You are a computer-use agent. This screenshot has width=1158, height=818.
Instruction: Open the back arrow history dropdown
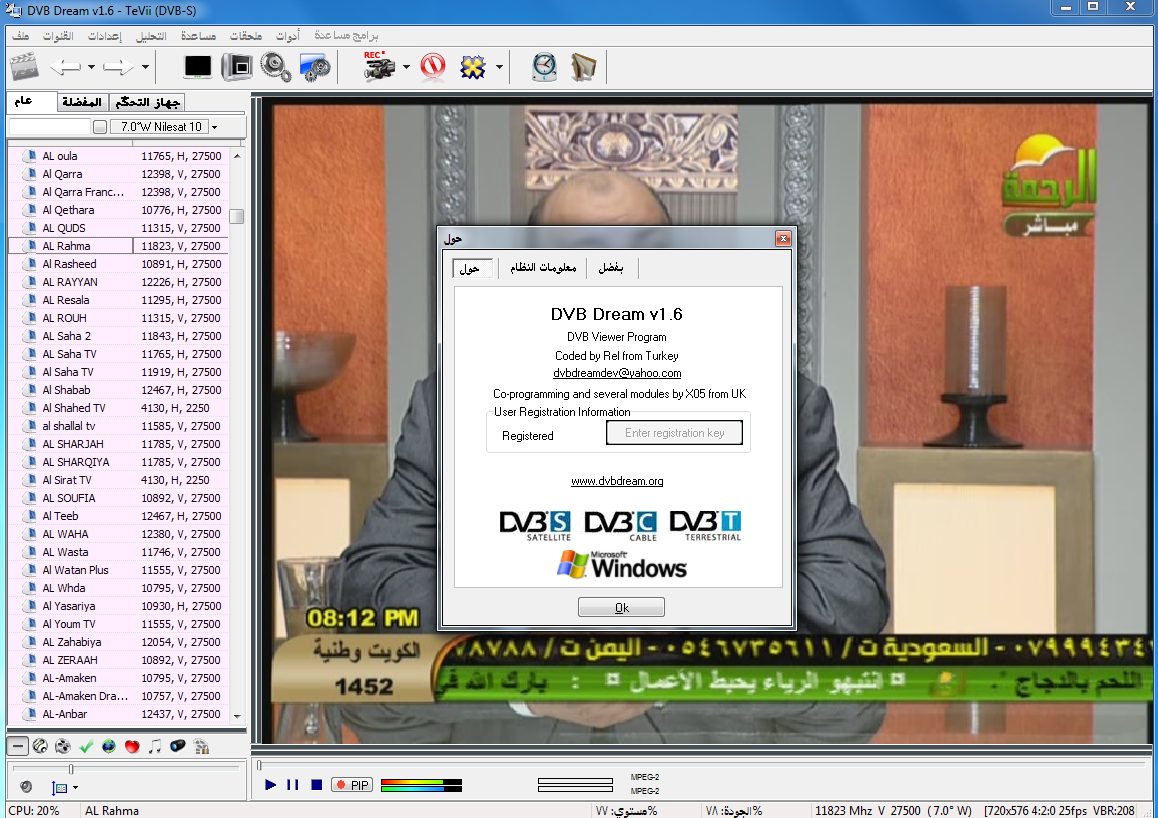coord(92,67)
